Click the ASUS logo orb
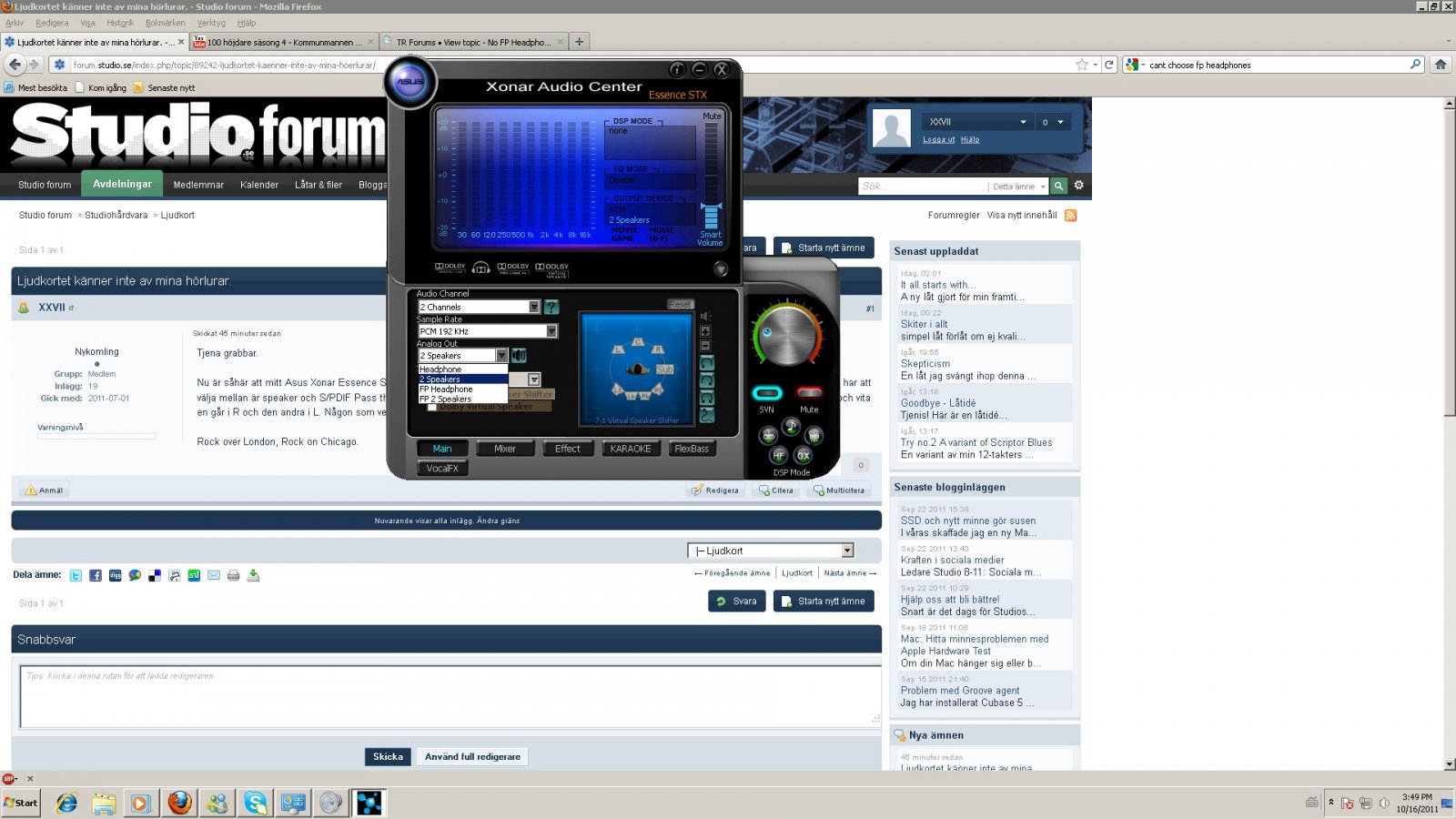Image resolution: width=1456 pixels, height=819 pixels. pyautogui.click(x=410, y=81)
